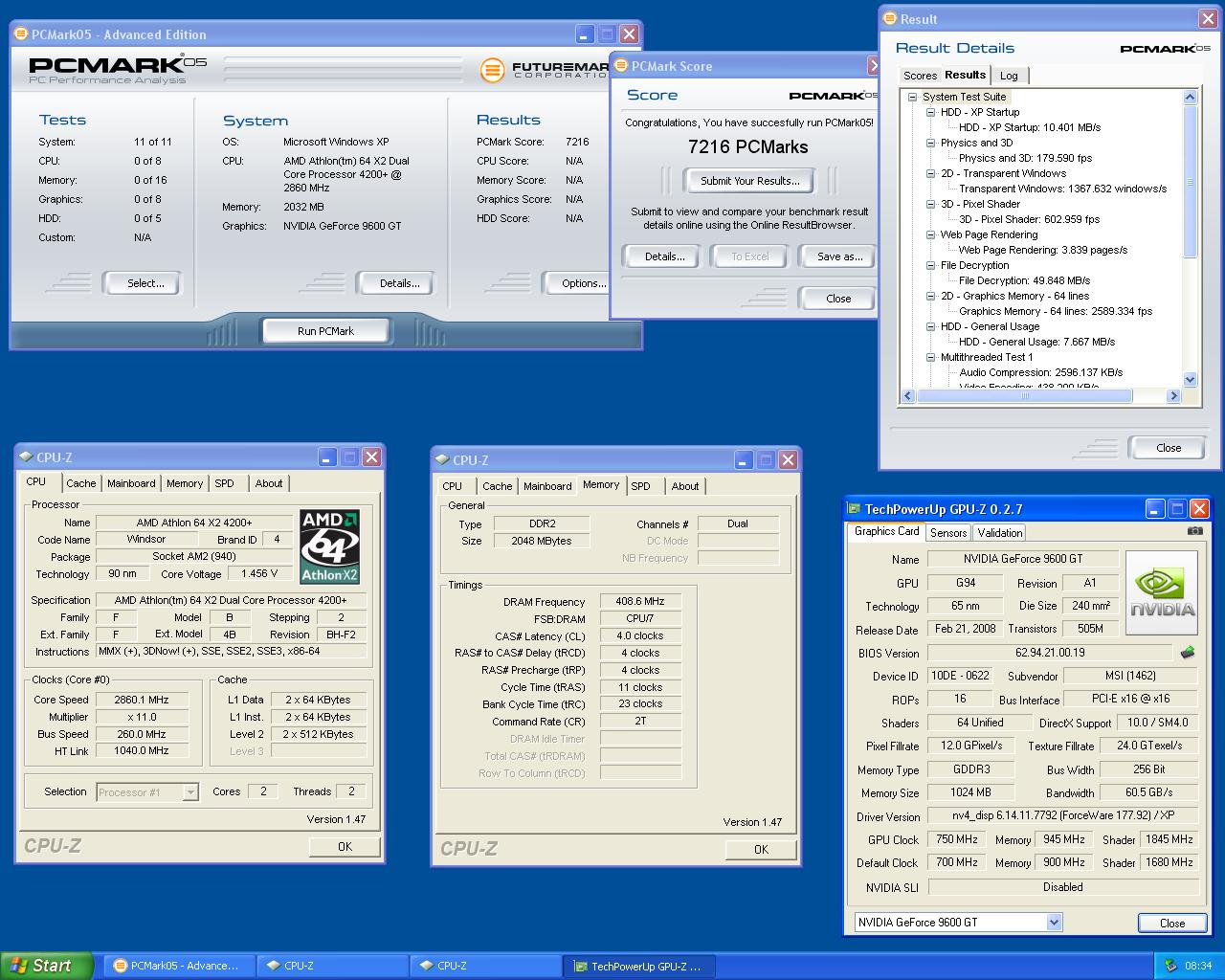Click the Result tree horizontal scrollbar right arrow

tap(1174, 396)
